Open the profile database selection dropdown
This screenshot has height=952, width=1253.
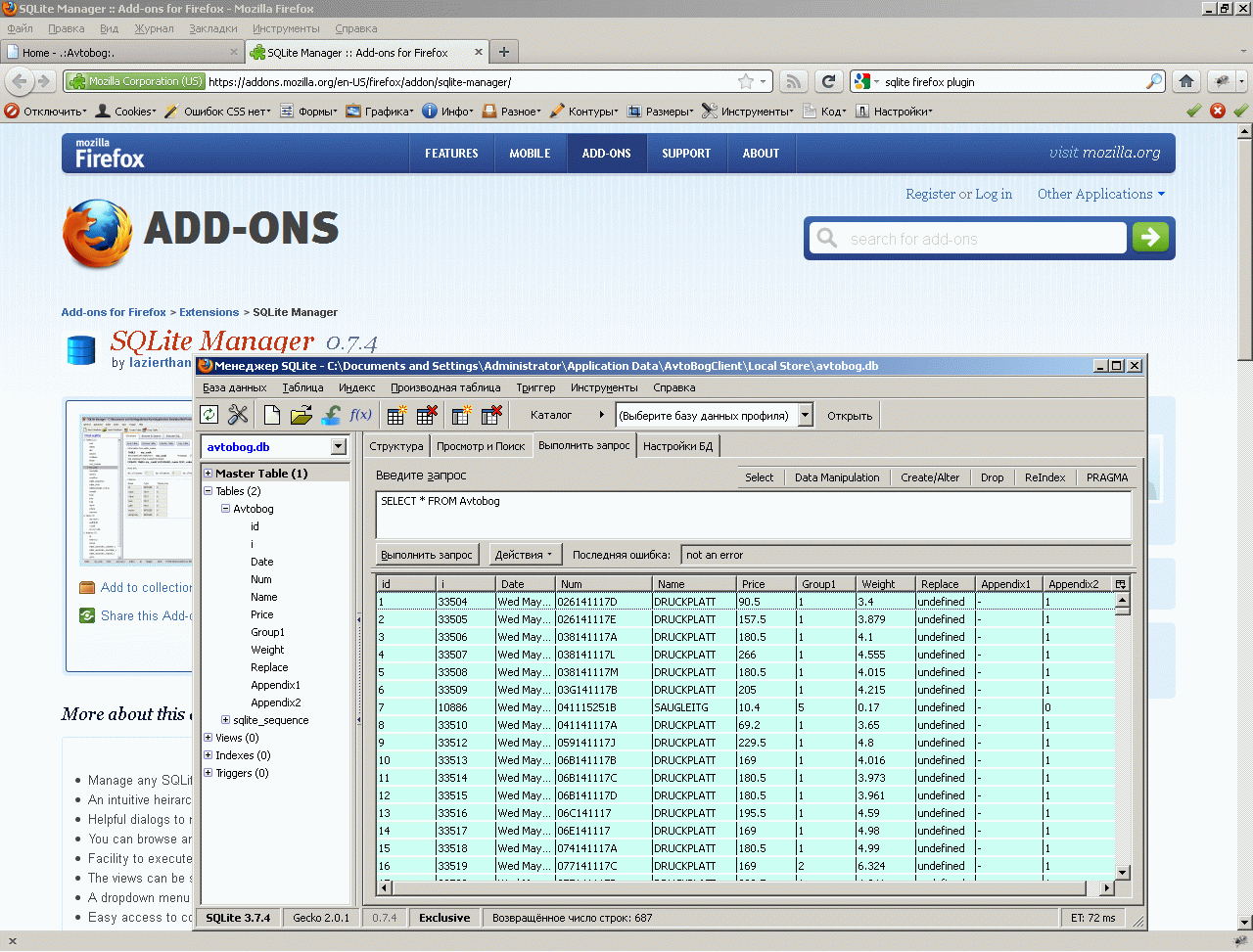(x=805, y=415)
